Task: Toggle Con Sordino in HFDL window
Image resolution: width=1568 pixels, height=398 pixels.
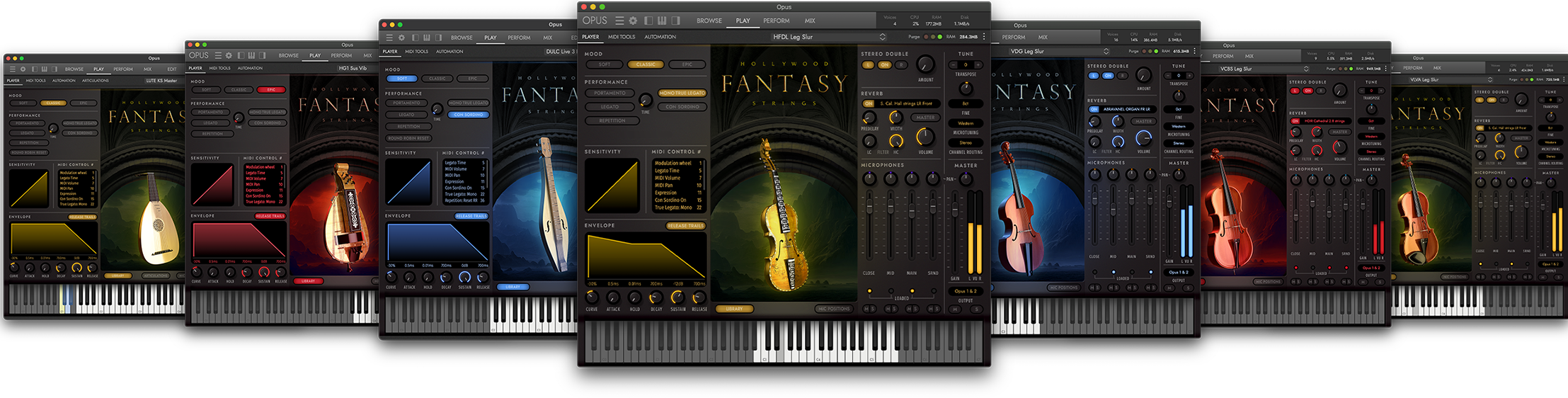Action: click(682, 107)
